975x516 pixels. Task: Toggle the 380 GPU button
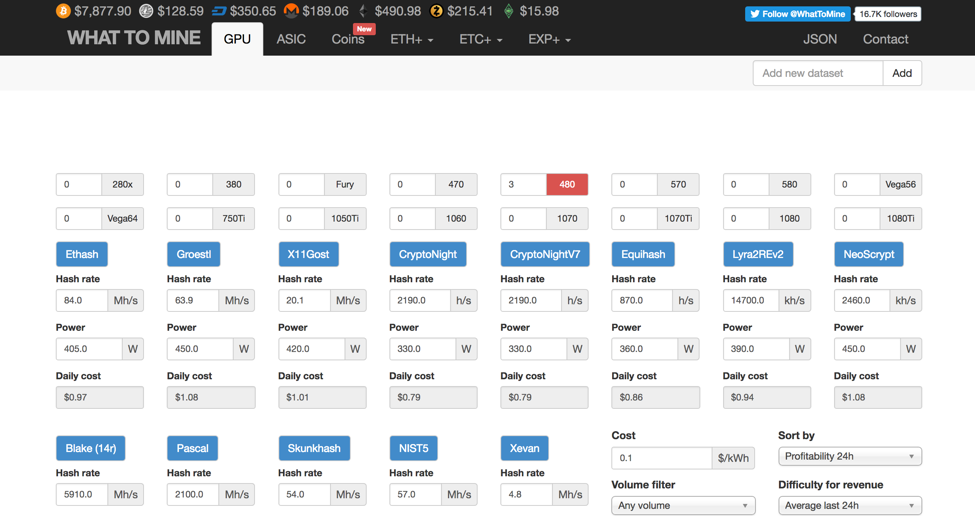(233, 185)
